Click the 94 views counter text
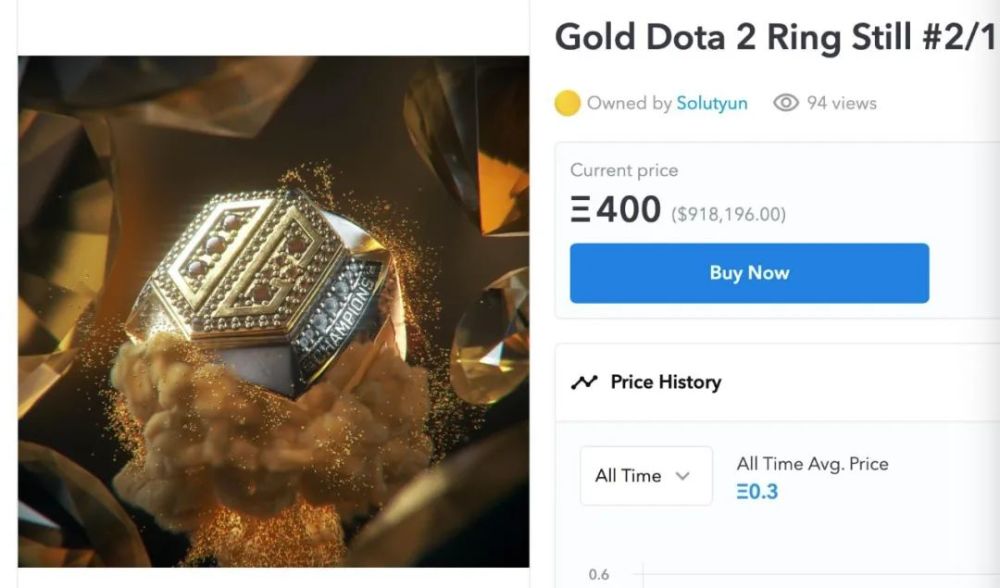1000x588 pixels. 841,103
